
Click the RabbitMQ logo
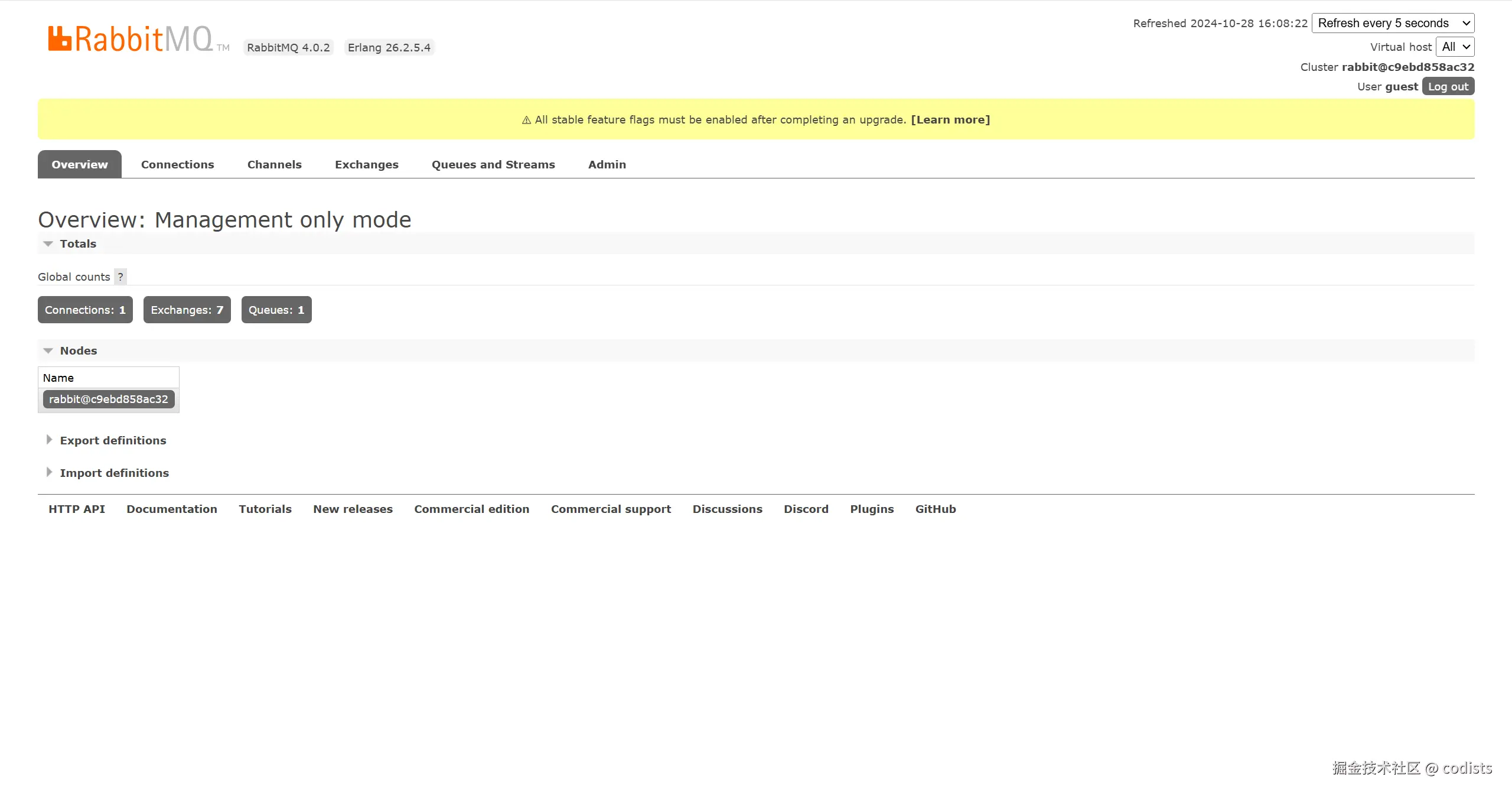click(139, 39)
